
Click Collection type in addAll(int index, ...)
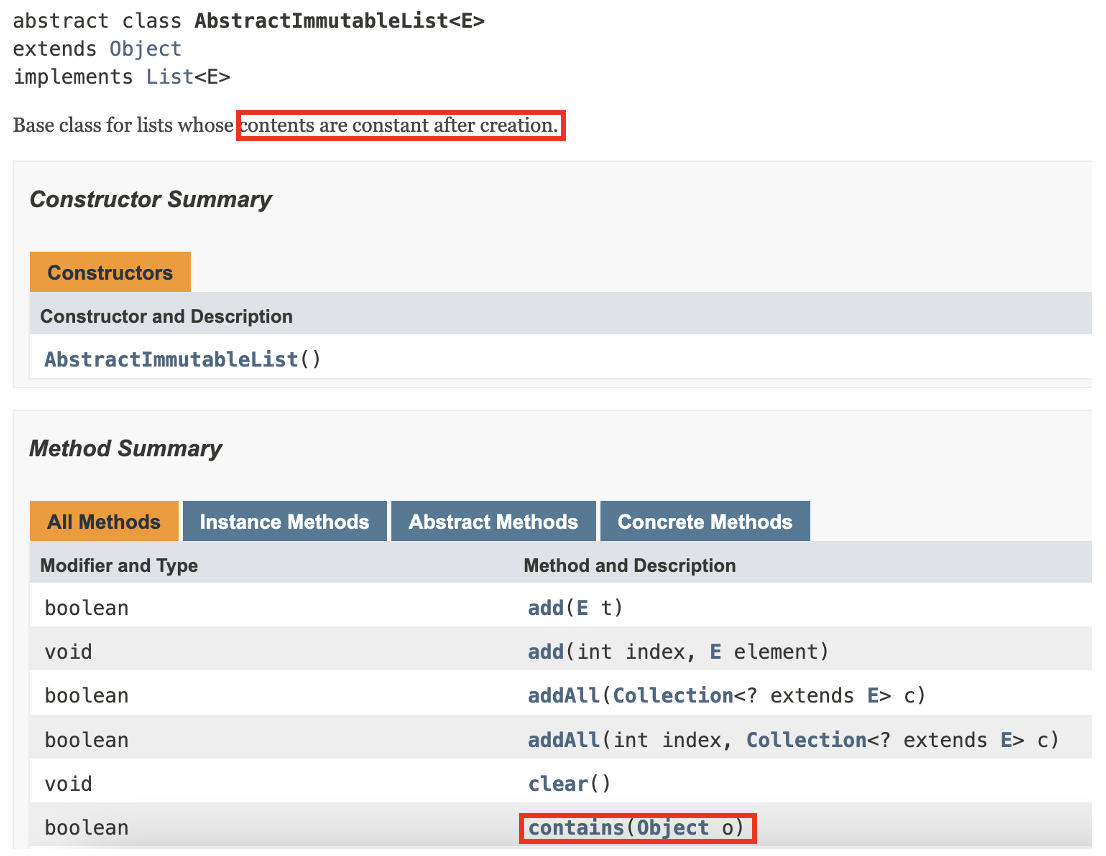coord(806,740)
